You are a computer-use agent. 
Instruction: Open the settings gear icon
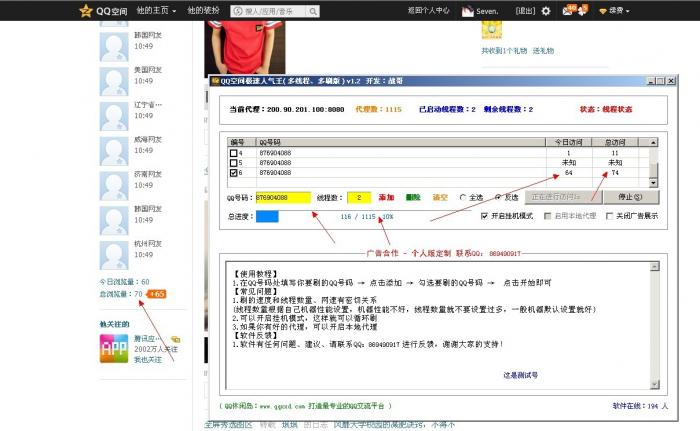[x=546, y=11]
